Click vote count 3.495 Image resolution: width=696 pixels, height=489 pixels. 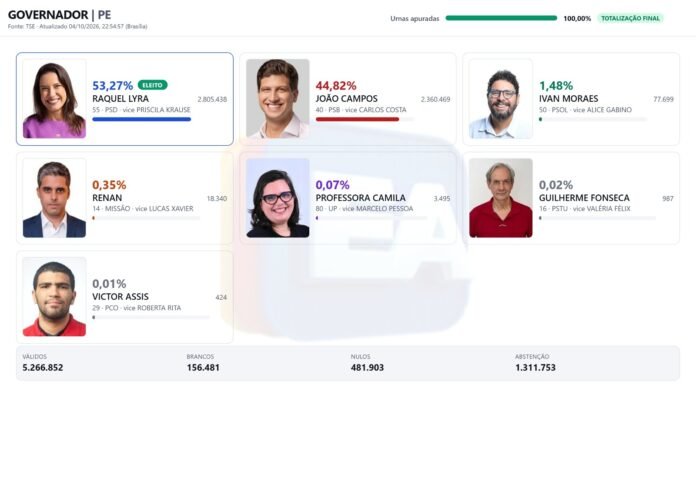coord(442,198)
